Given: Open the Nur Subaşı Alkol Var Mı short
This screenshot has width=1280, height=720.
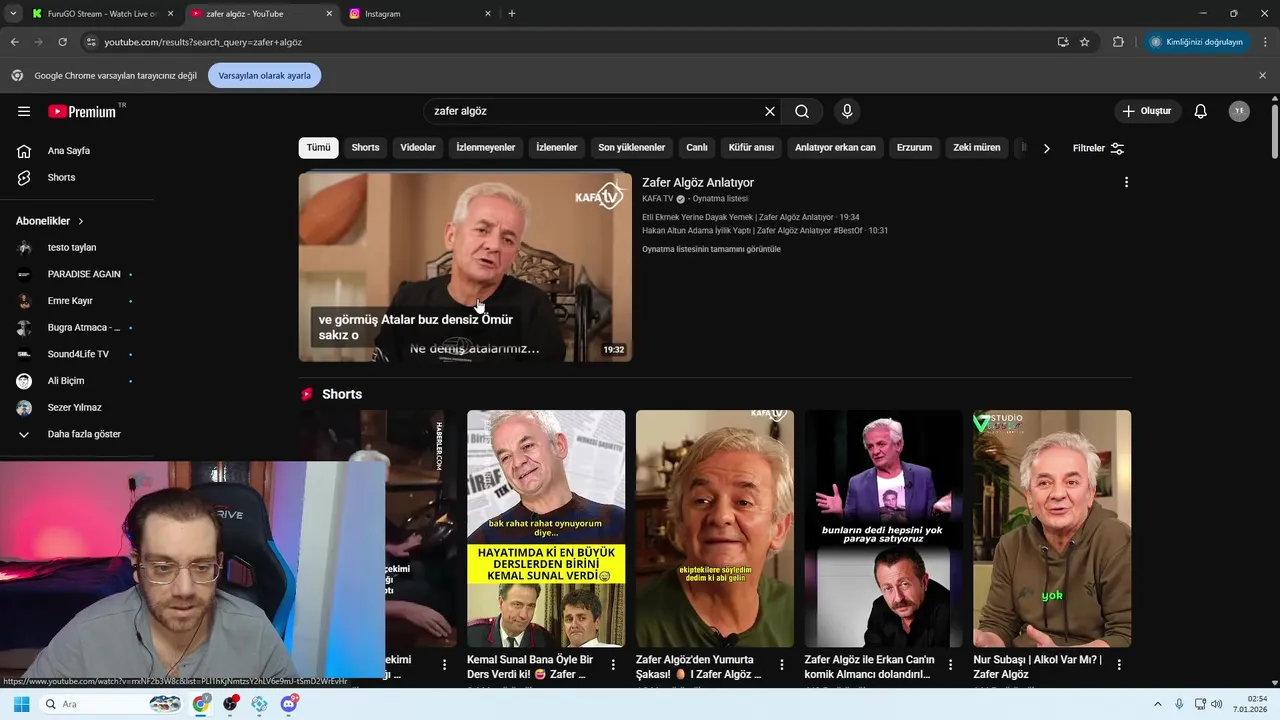Looking at the screenshot, I should point(1052,529).
